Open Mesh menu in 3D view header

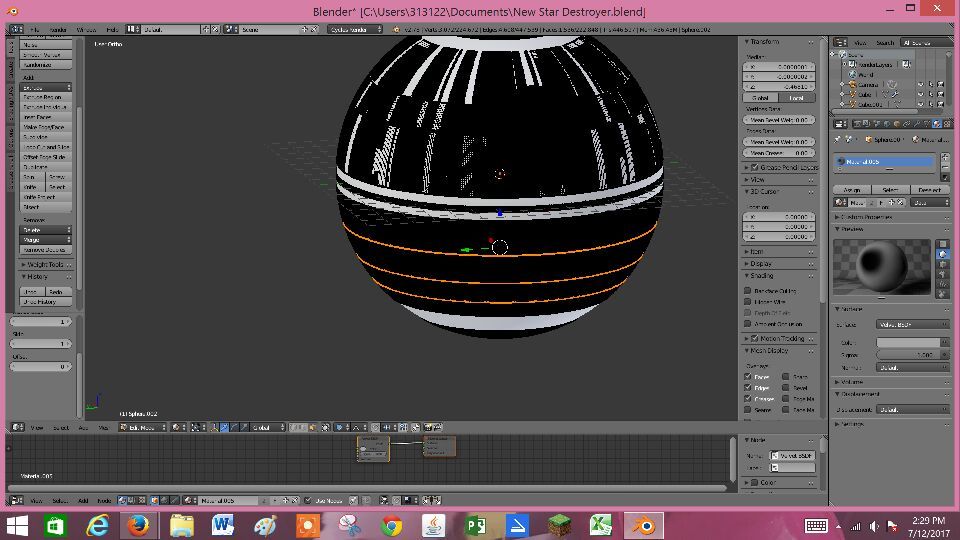103,427
